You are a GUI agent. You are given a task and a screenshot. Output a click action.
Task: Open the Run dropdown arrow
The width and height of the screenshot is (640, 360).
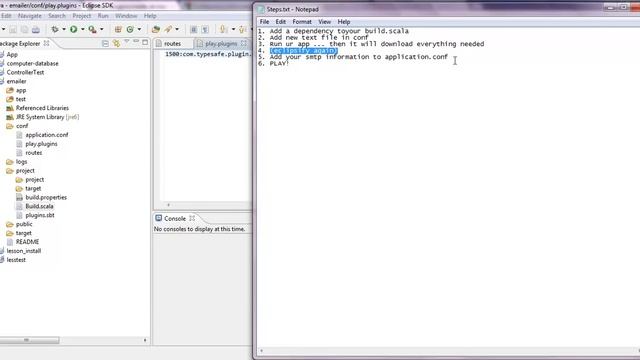tap(82, 29)
